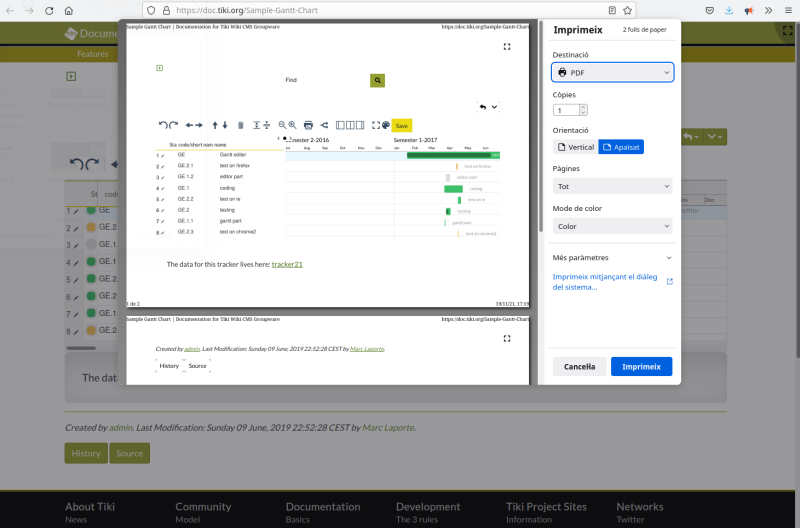Image resolution: width=800 pixels, height=528 pixels.
Task: Show more tools via the double chevron
Action: [x=768, y=10]
